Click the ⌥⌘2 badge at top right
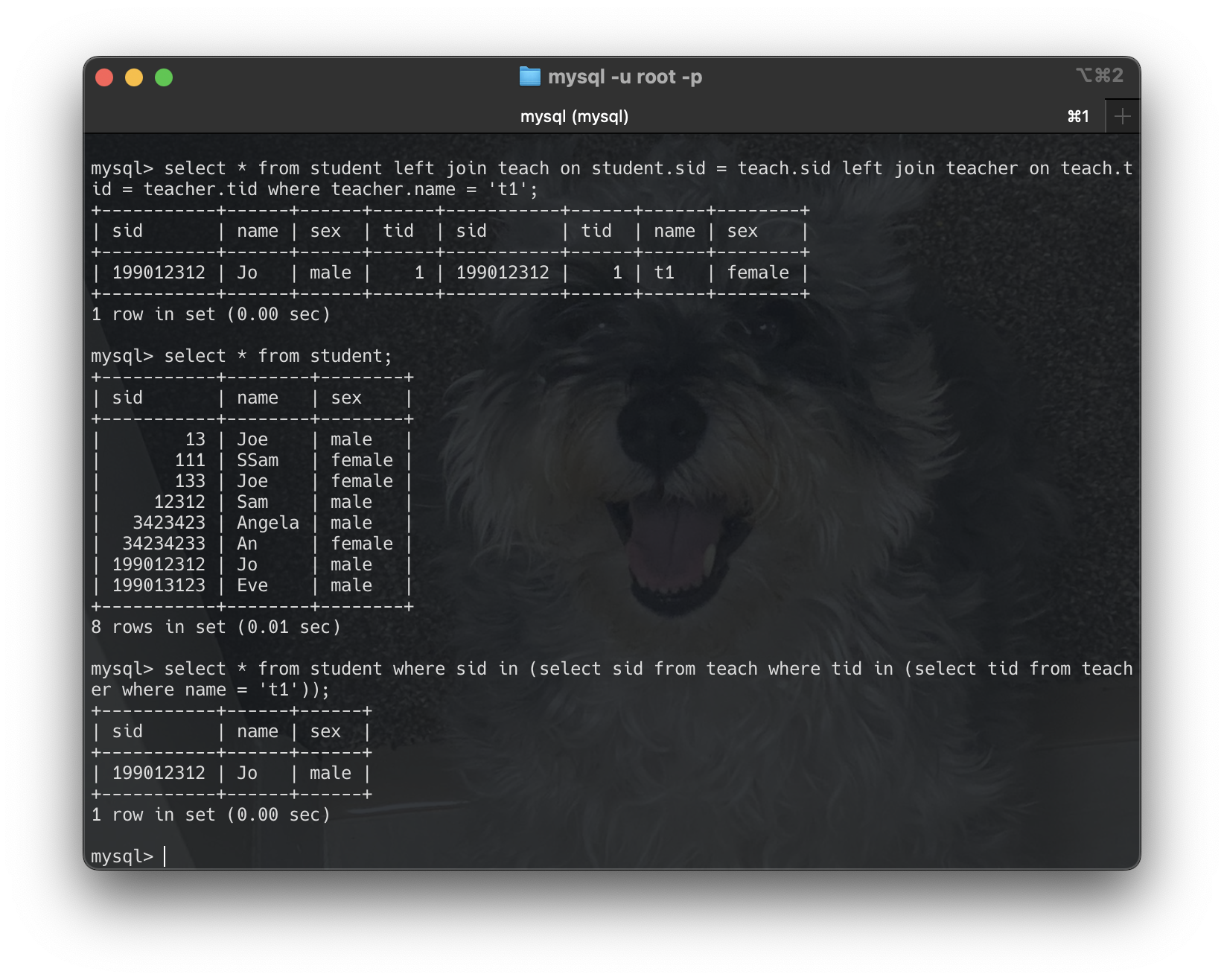Viewport: 1224px width, 980px height. pos(1100,76)
